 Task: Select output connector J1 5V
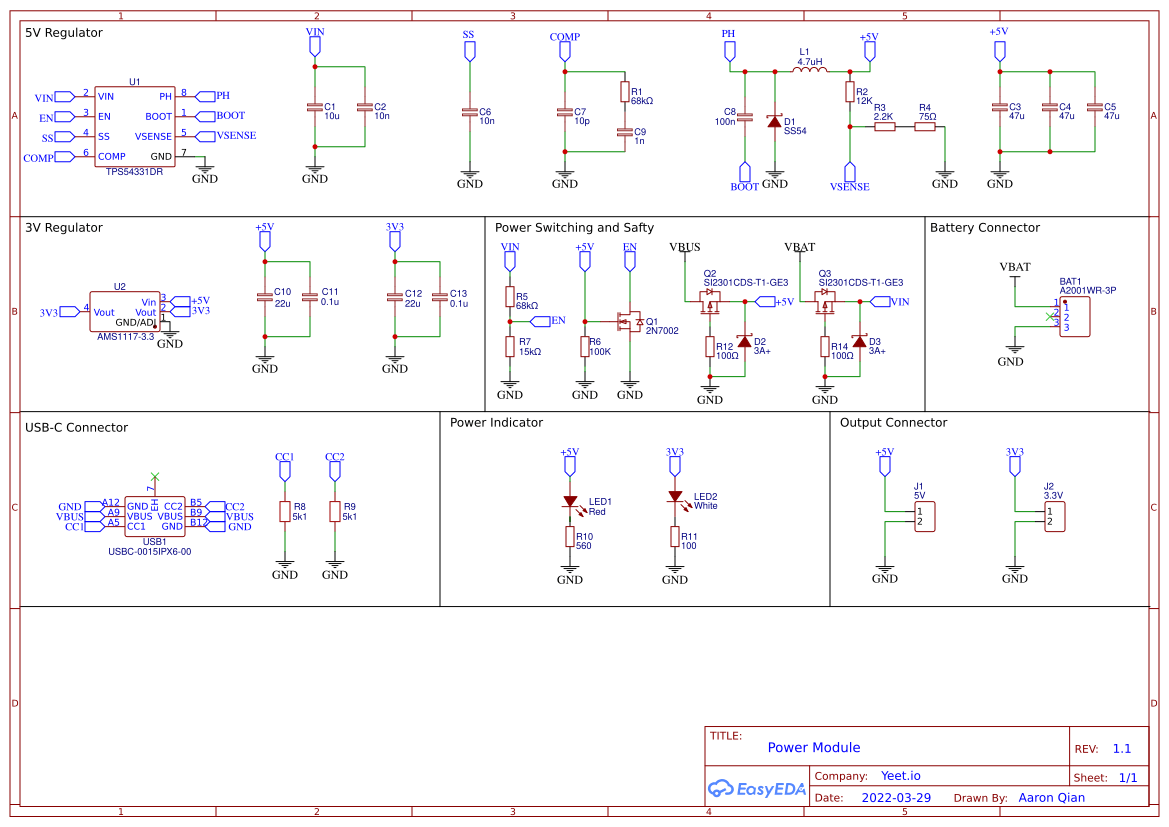(924, 517)
